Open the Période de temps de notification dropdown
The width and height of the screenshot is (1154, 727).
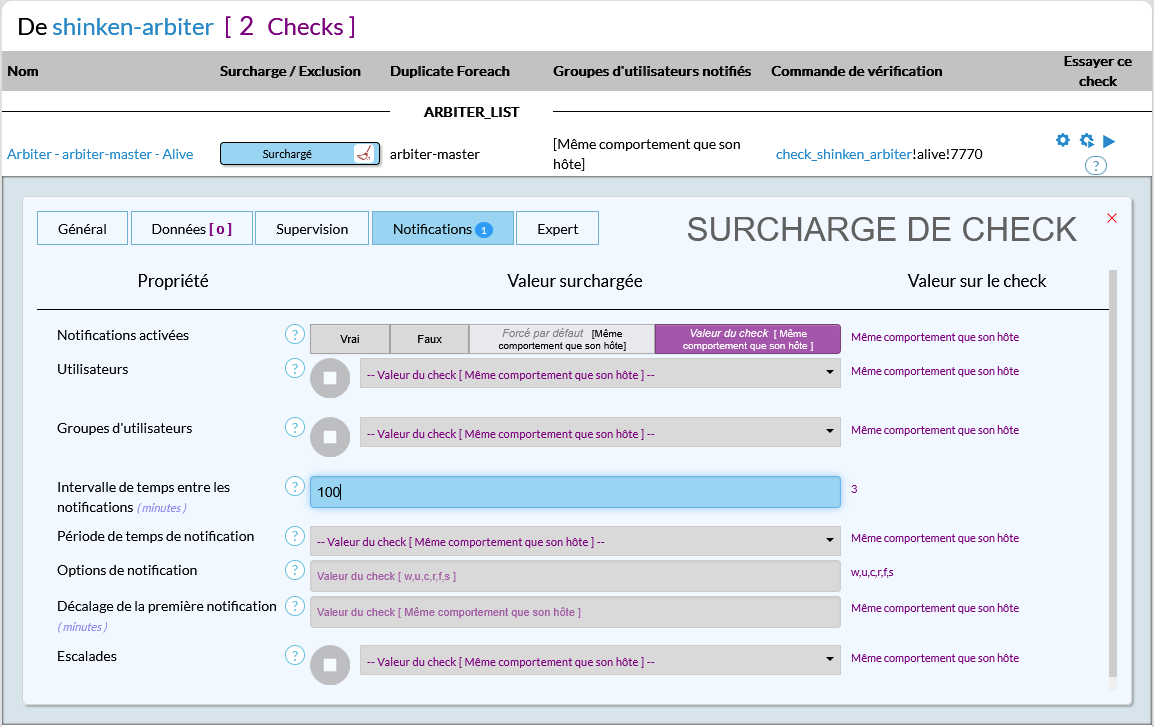click(x=574, y=542)
